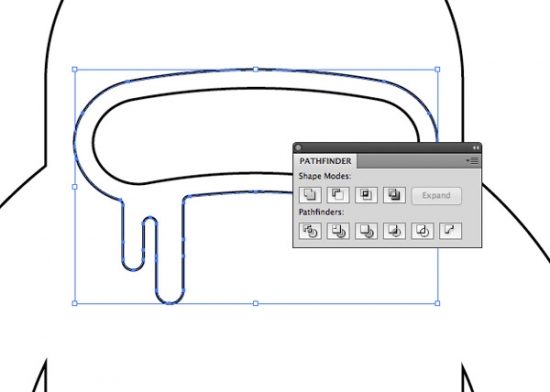
Task: Click the bottom-center bounding box handle
Action: tap(256, 303)
